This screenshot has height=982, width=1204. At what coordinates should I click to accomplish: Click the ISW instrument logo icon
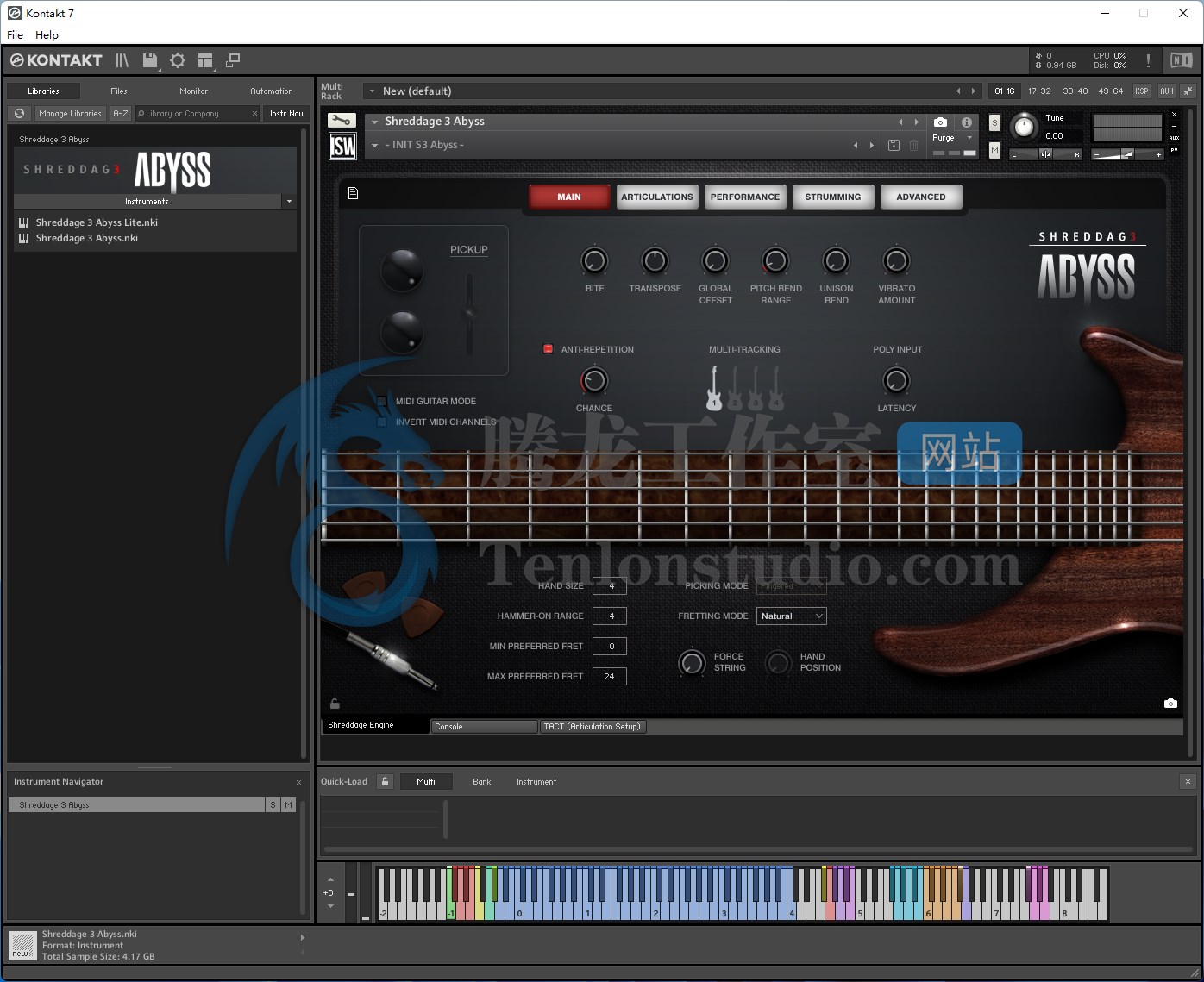[342, 146]
